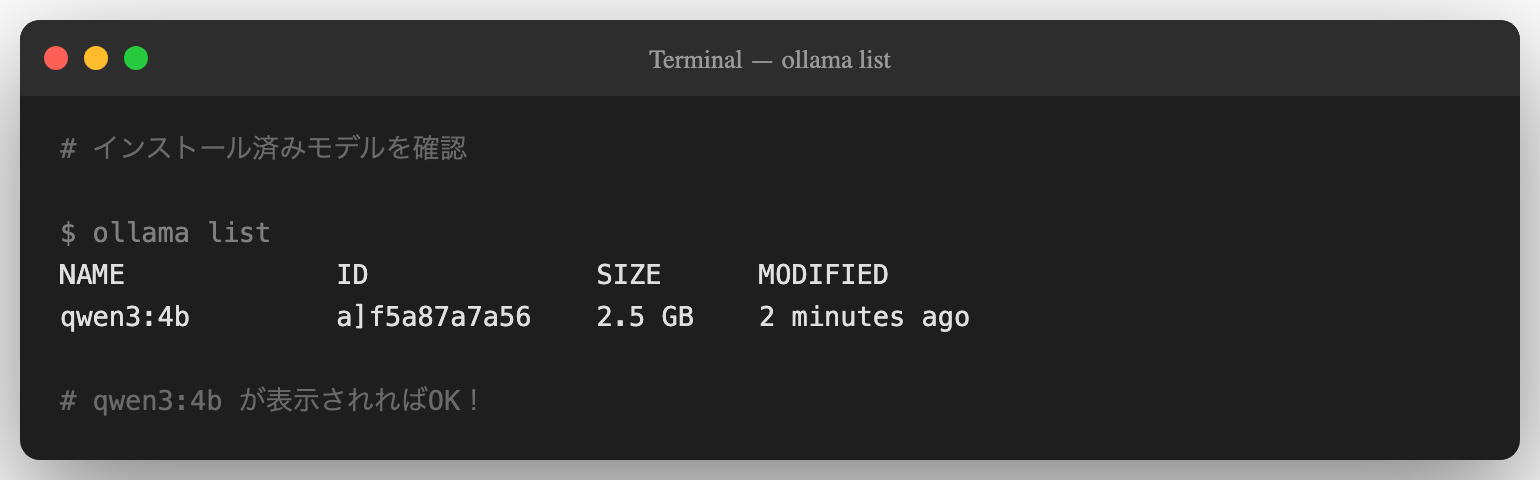Click the "2 minutes ago" modified time
1540x480 pixels.
click(x=863, y=318)
